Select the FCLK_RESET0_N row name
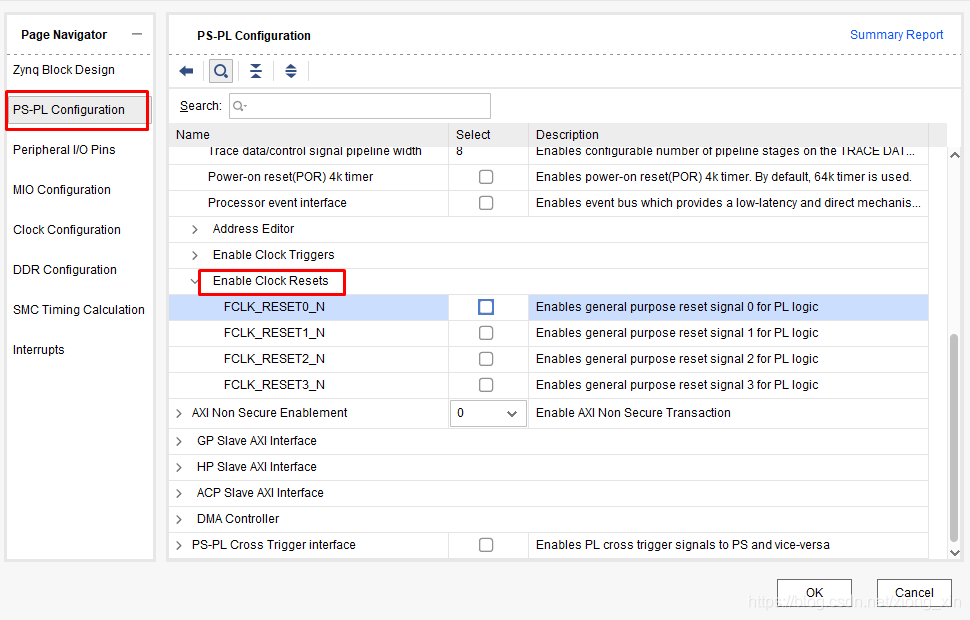Viewport: 970px width, 620px height. pos(274,307)
